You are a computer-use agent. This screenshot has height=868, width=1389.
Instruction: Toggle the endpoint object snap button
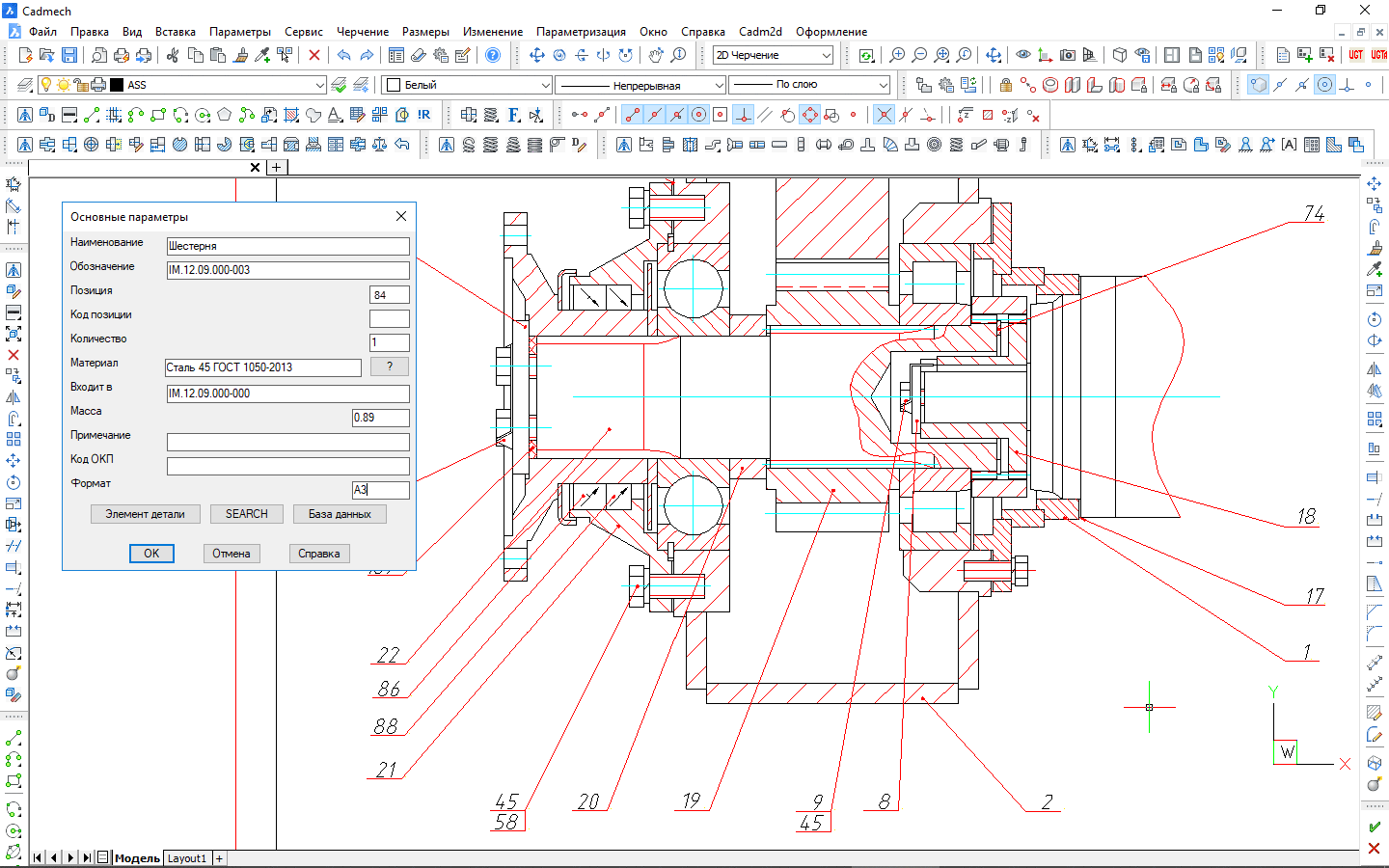click(x=632, y=115)
